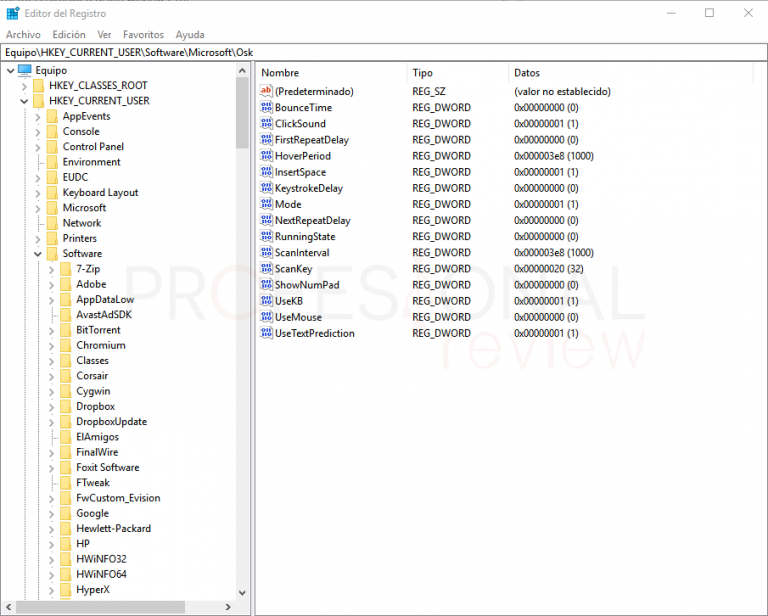The width and height of the screenshot is (768, 616).
Task: Click the BounceTime DWORD value icon
Action: (266, 107)
